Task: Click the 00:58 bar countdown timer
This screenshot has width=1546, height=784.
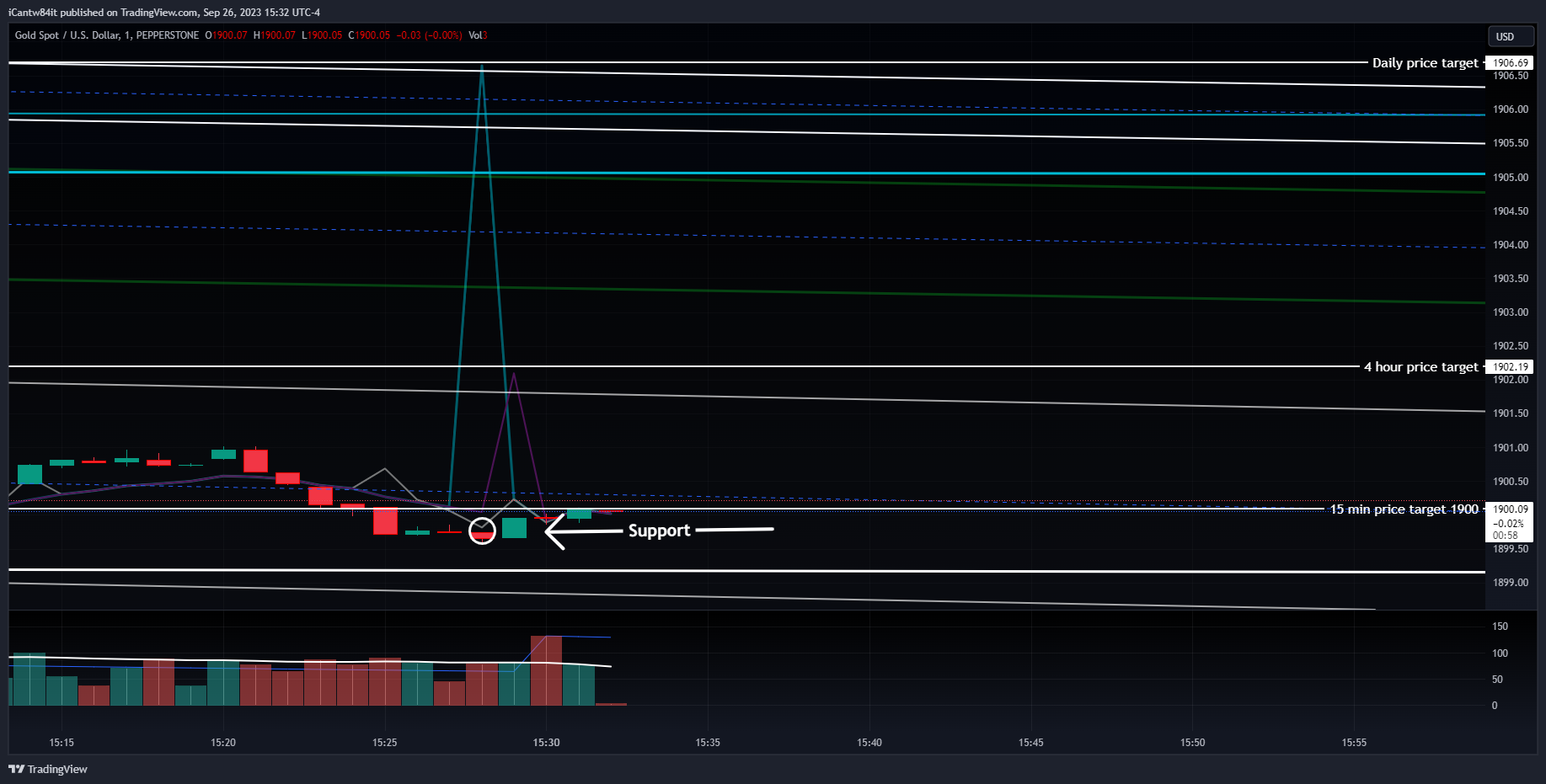Action: (x=1506, y=536)
